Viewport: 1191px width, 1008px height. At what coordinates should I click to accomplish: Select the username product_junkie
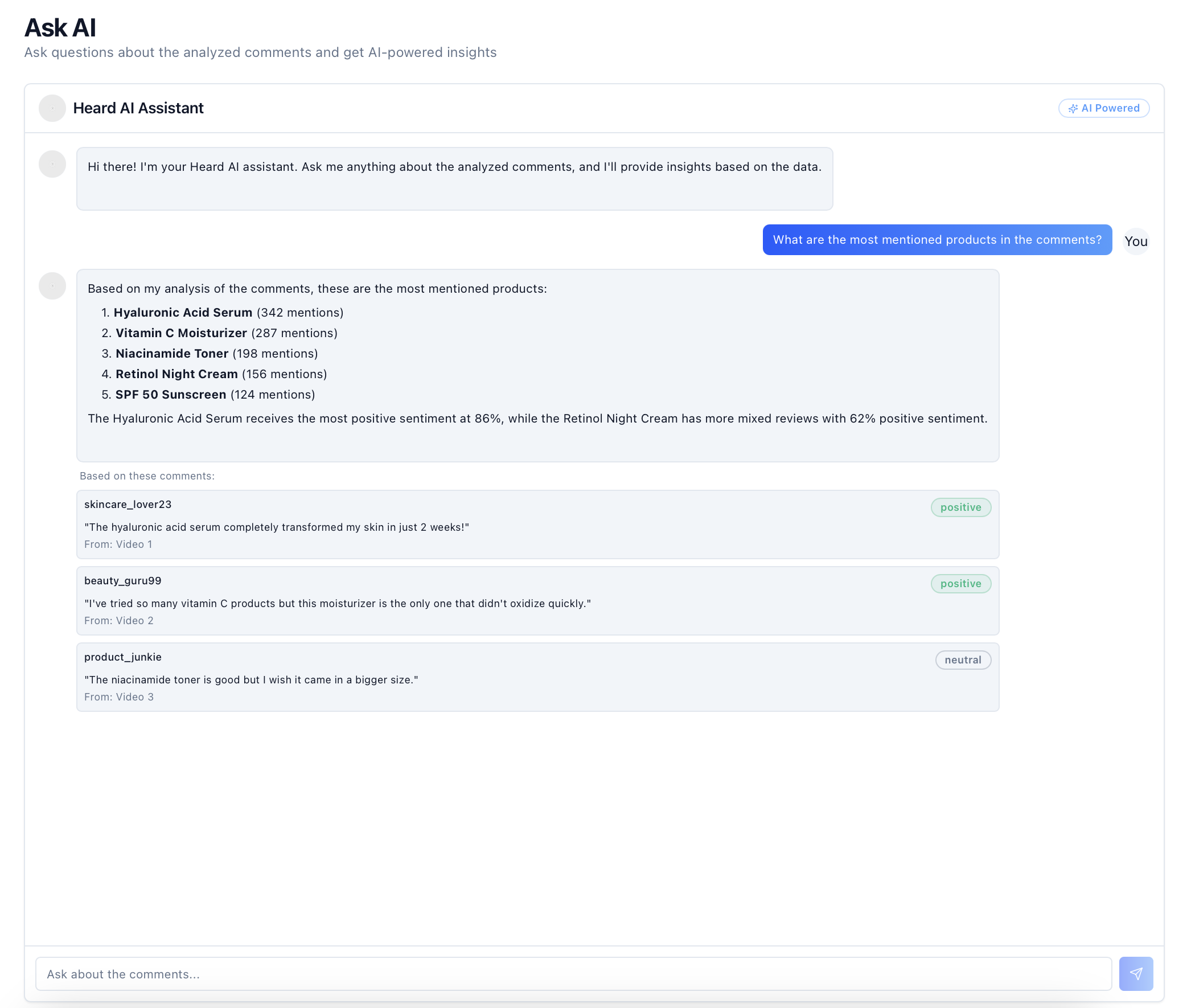(x=122, y=657)
